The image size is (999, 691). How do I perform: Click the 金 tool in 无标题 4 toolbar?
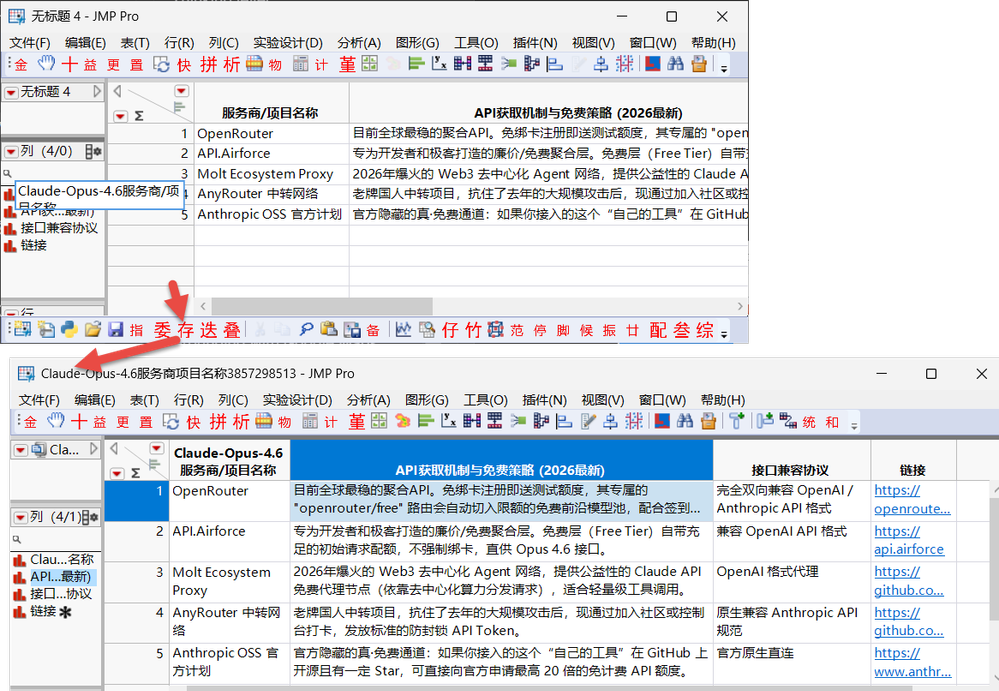point(21,64)
